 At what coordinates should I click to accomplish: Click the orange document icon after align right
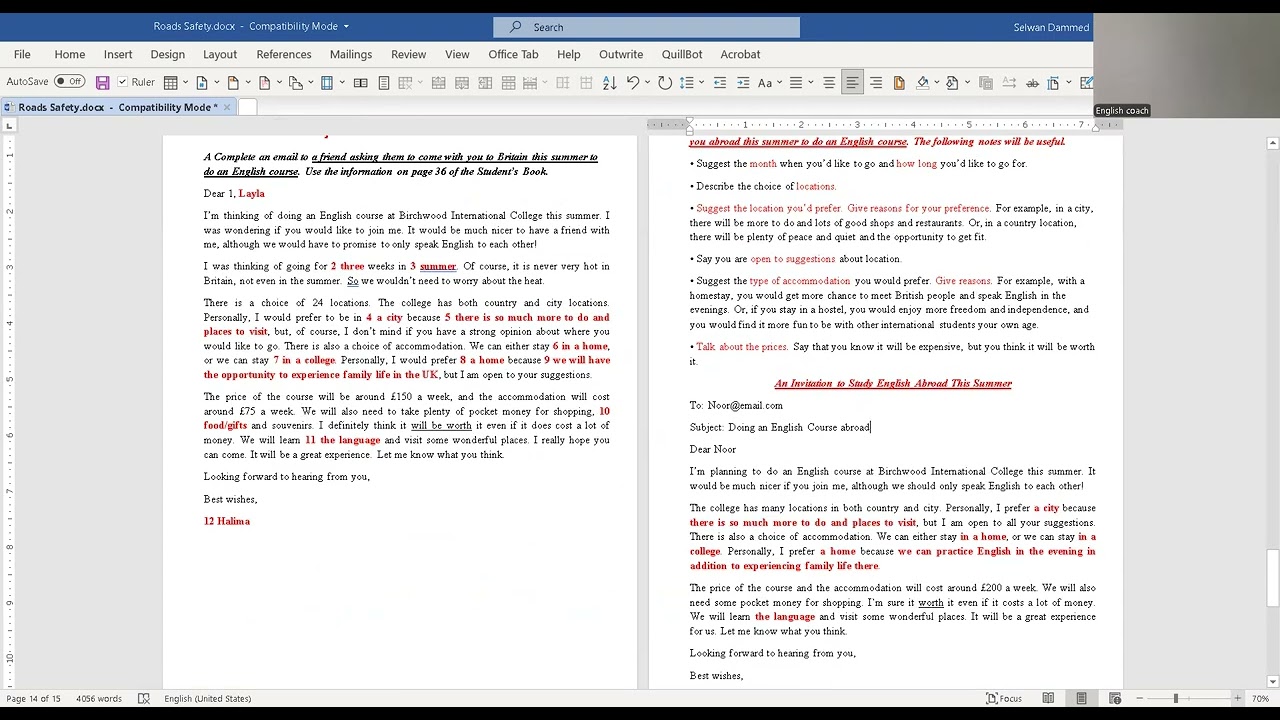[x=898, y=82]
